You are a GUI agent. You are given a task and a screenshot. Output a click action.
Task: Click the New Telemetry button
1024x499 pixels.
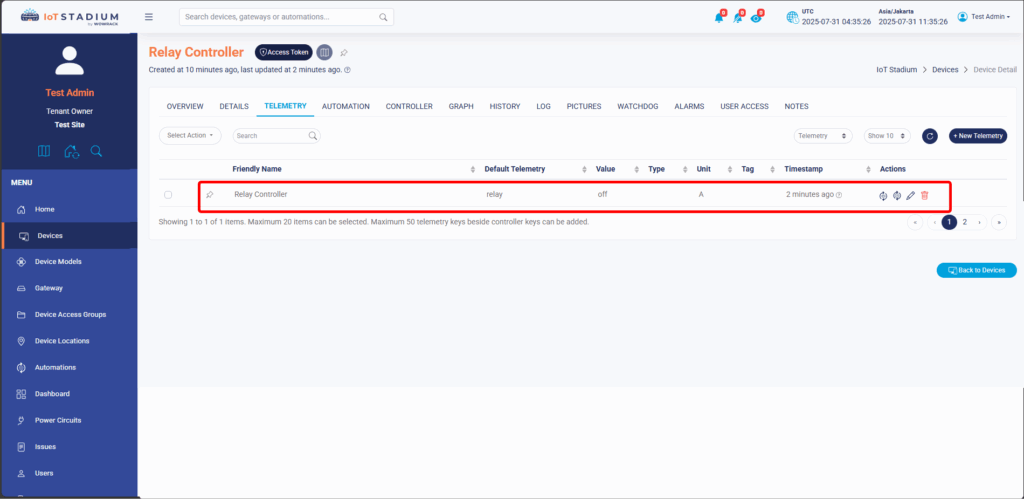977,136
